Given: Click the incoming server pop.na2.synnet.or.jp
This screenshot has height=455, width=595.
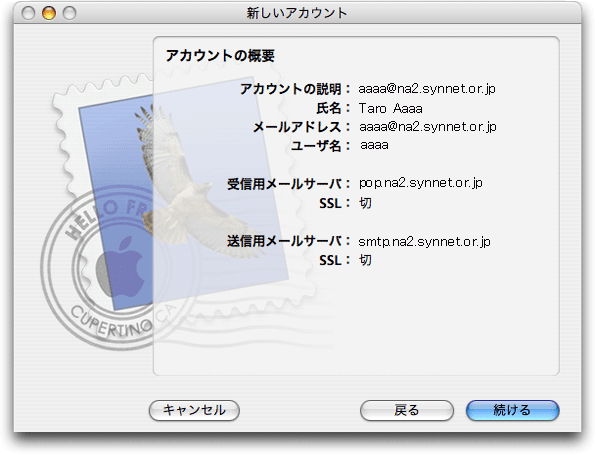Looking at the screenshot, I should [420, 183].
